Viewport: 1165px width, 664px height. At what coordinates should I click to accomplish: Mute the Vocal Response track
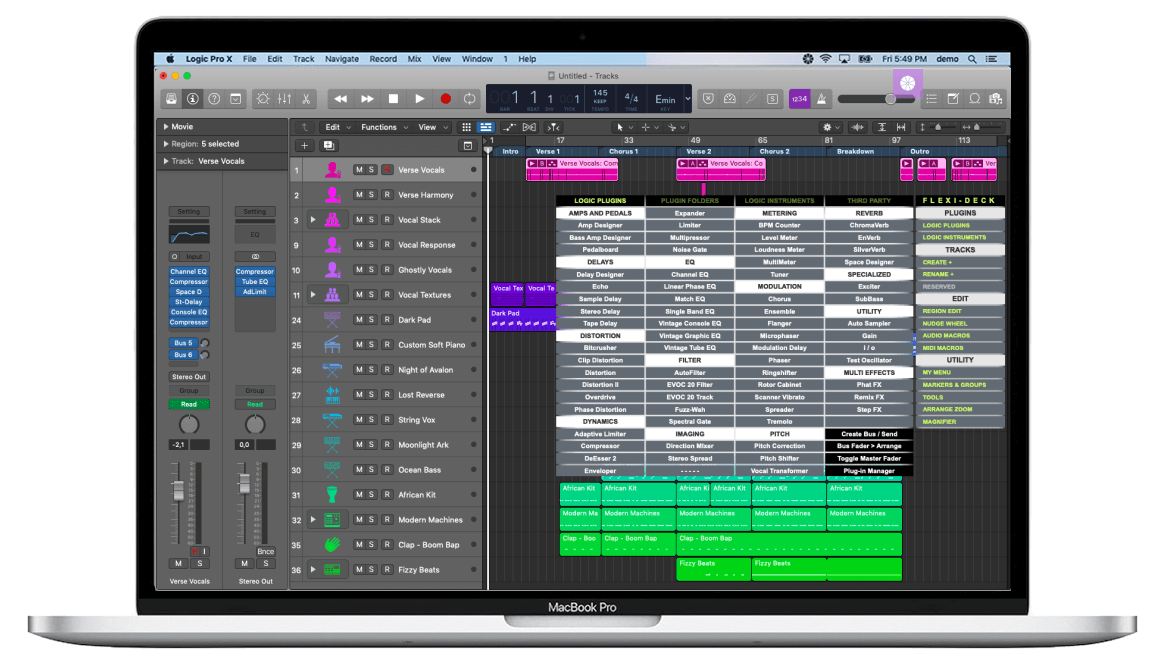pos(358,245)
